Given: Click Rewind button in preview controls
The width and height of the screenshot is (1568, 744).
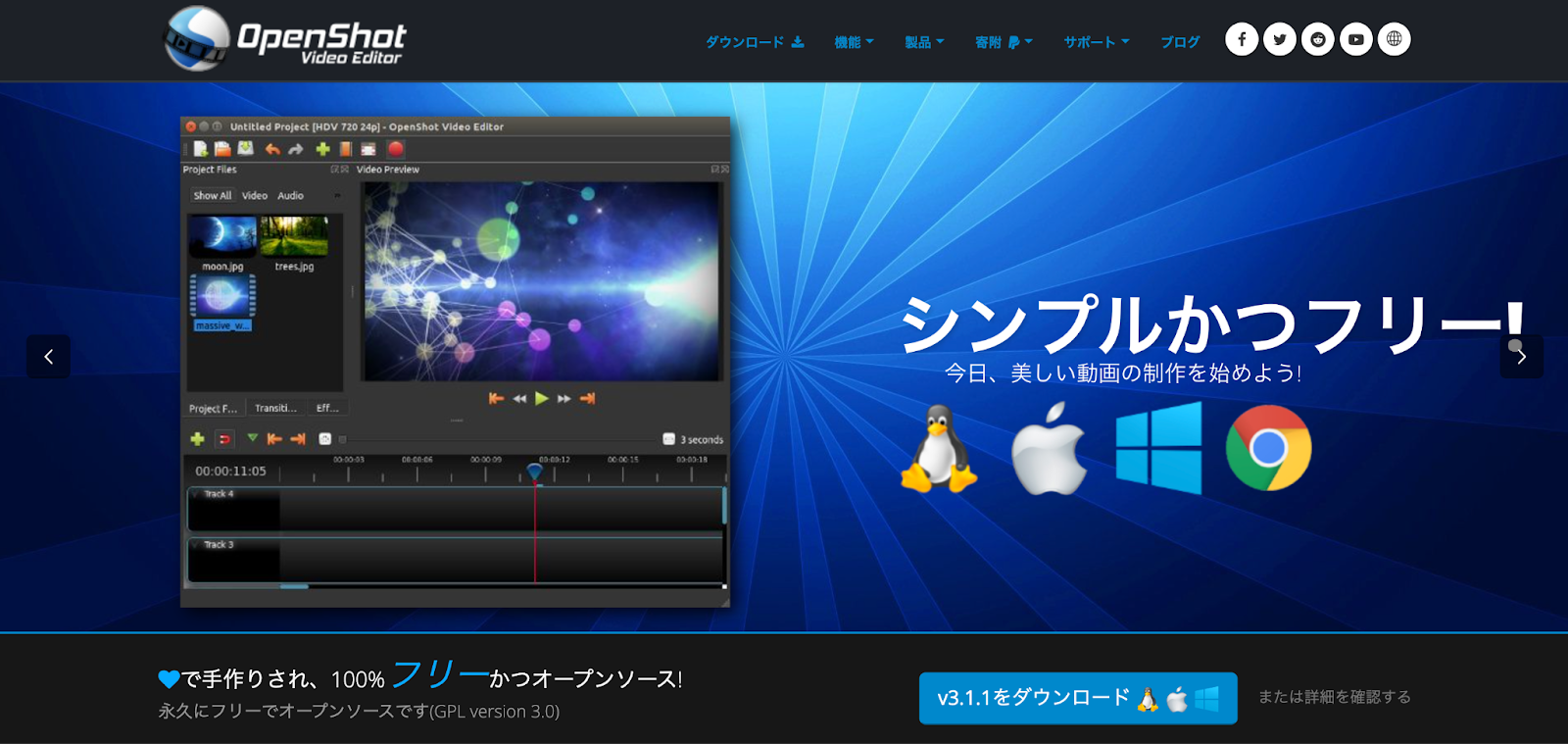Looking at the screenshot, I should click(x=519, y=398).
